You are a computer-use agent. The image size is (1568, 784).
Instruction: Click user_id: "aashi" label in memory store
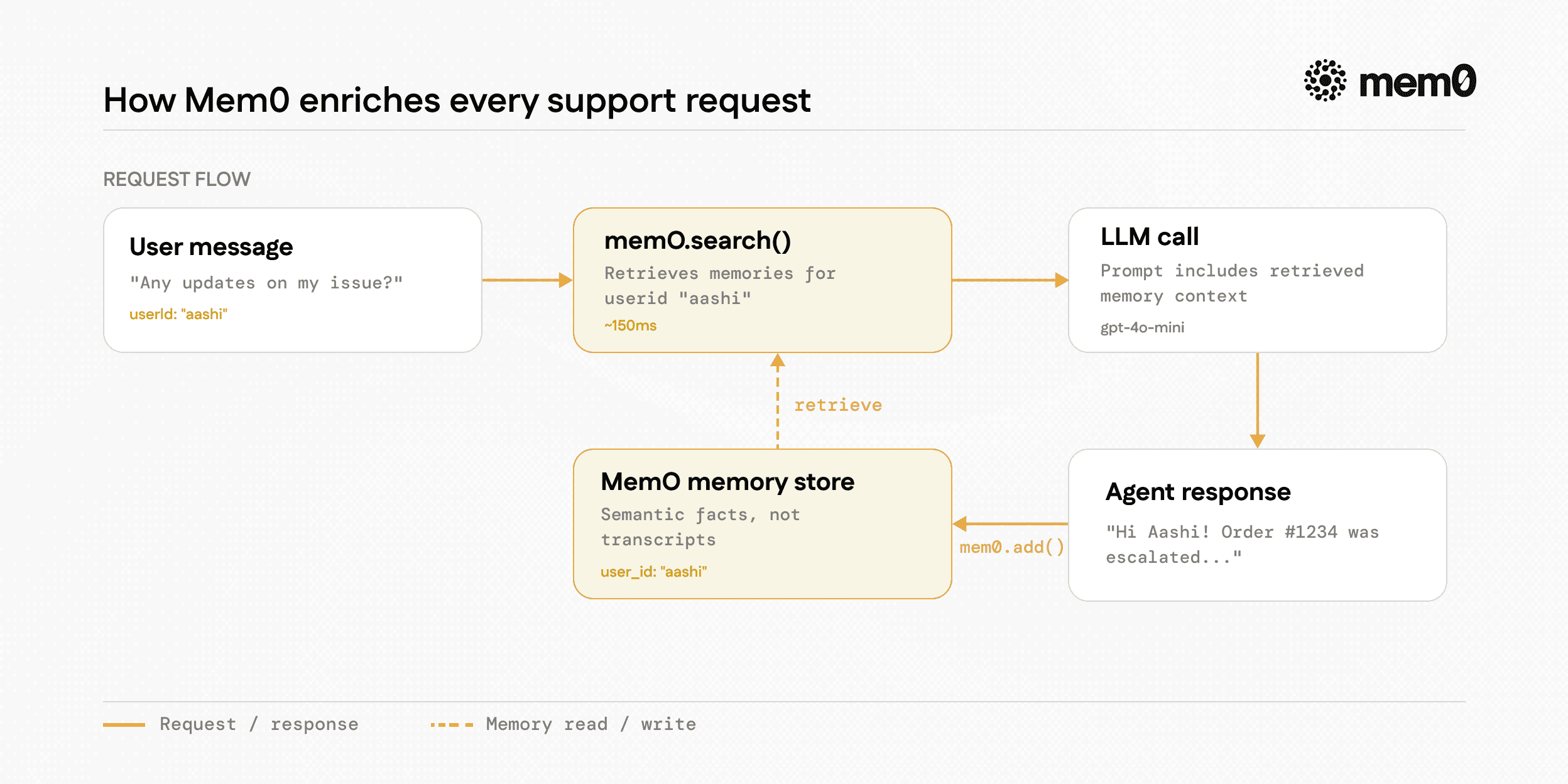[x=653, y=572]
